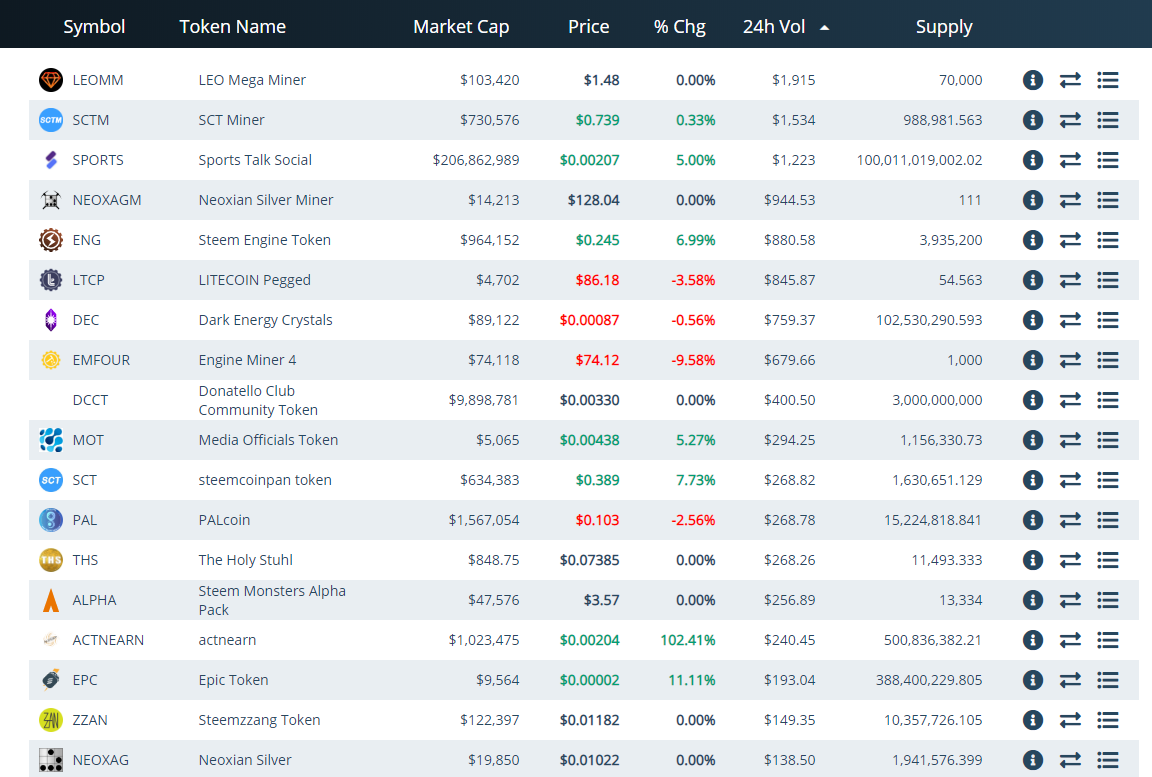Click trade arrows icon in SPORTS row

coord(1070,160)
